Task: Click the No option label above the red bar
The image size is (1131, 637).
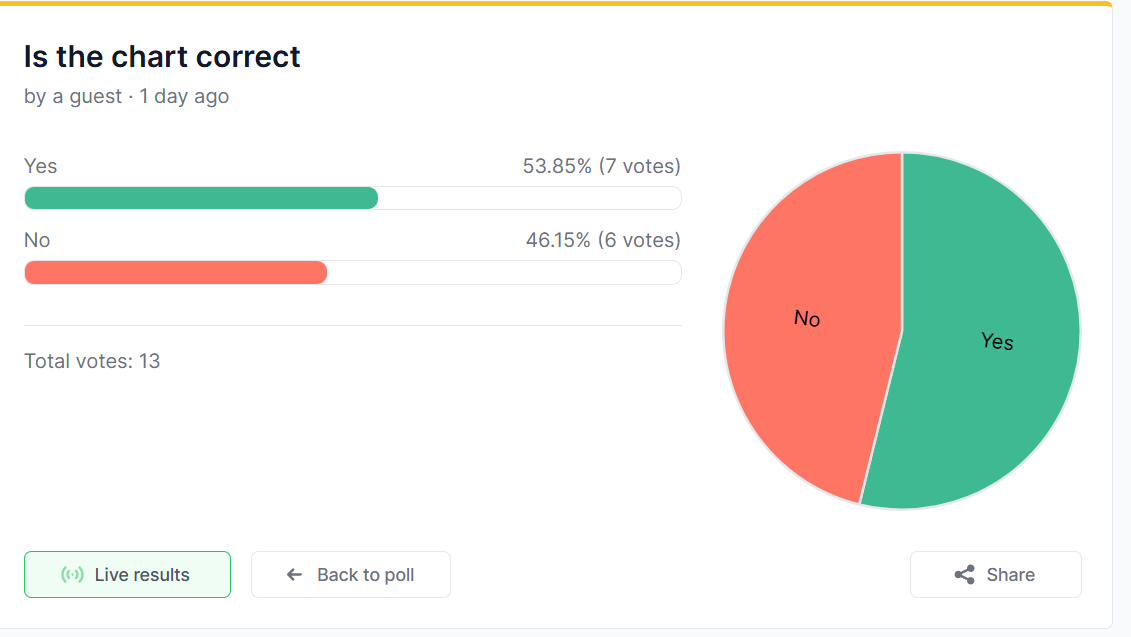Action: 37,240
